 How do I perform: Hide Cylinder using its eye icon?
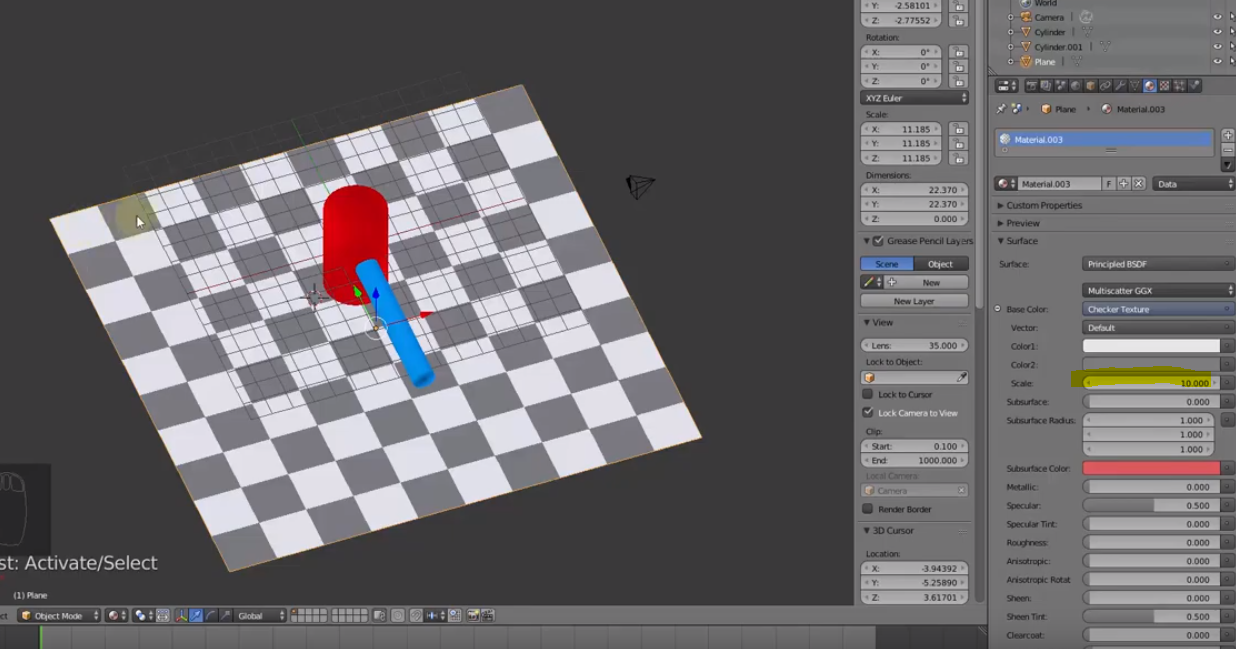tap(1218, 32)
